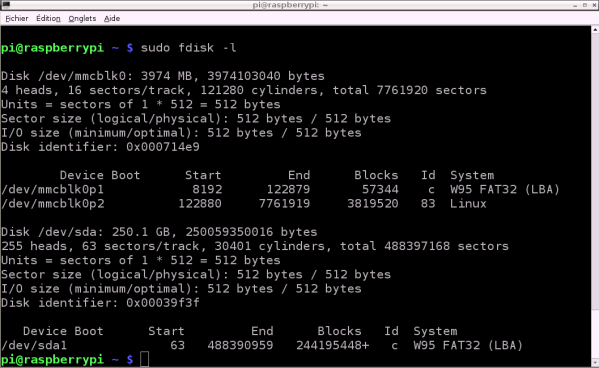Click the /dev/mmcblk0p1 device entry

[53, 190]
